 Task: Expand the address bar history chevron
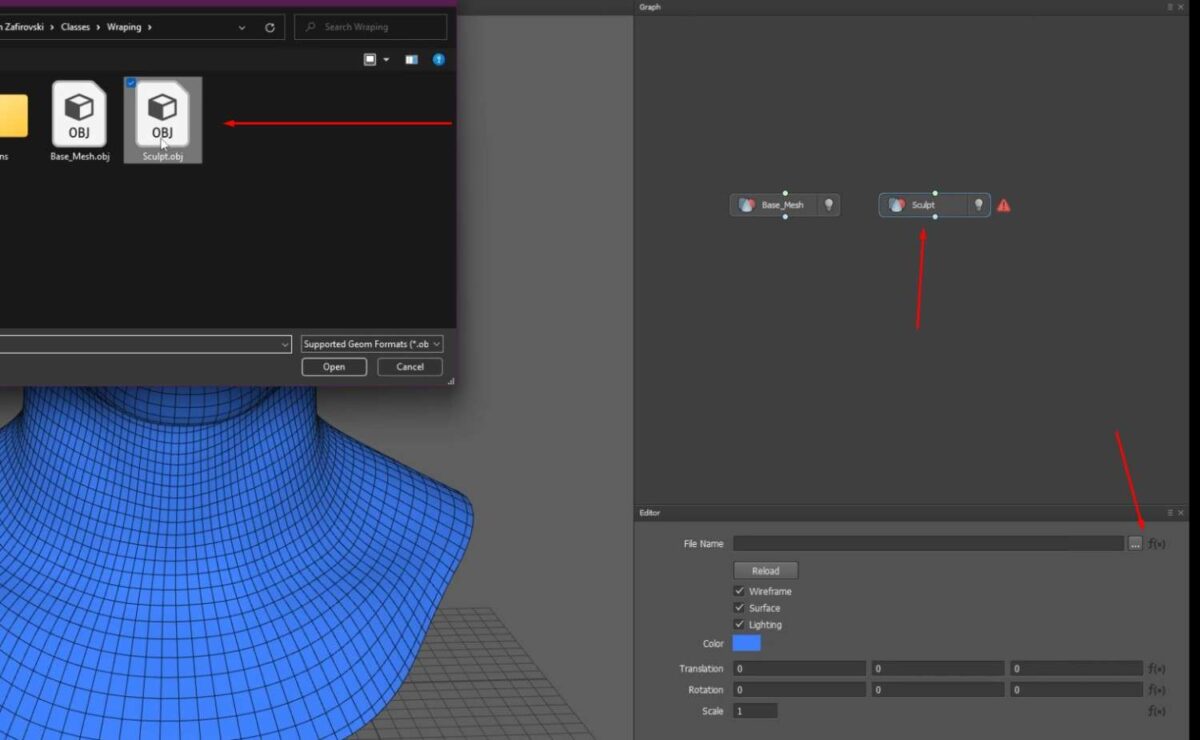[x=240, y=27]
